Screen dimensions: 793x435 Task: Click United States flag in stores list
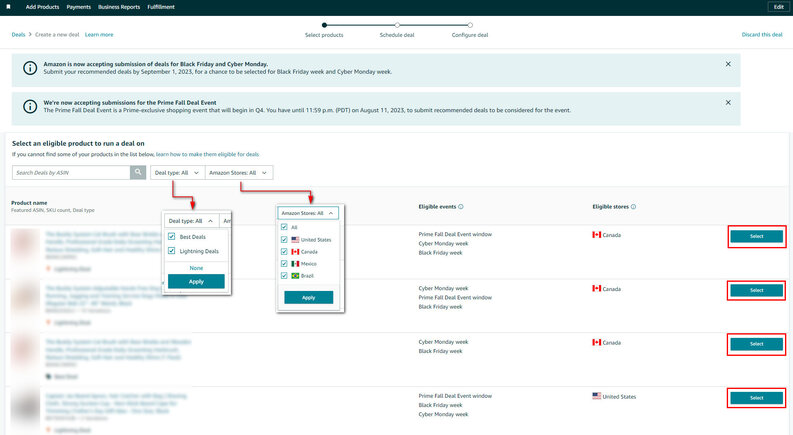(295, 240)
